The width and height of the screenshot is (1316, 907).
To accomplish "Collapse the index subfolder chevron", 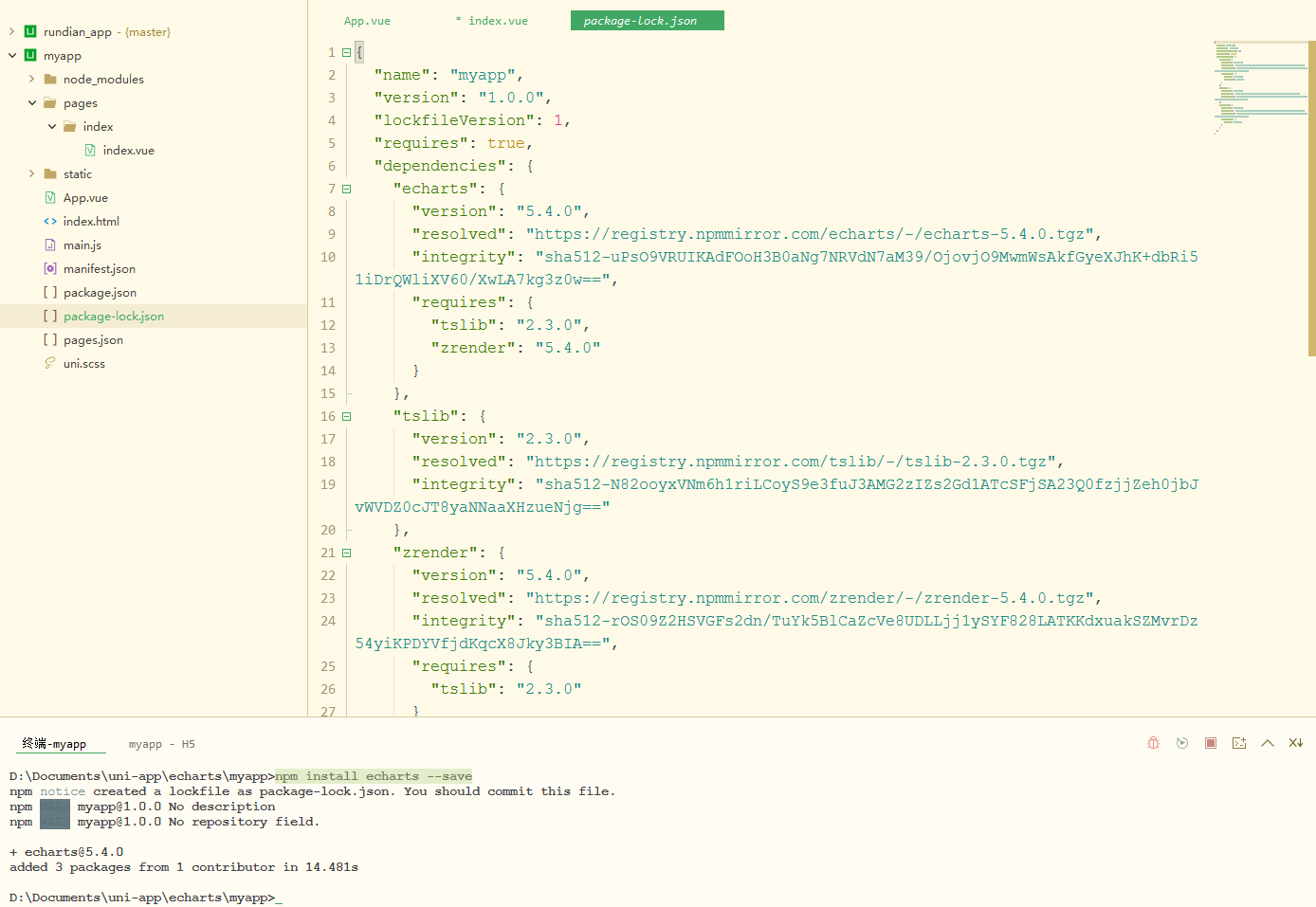I will tap(51, 126).
